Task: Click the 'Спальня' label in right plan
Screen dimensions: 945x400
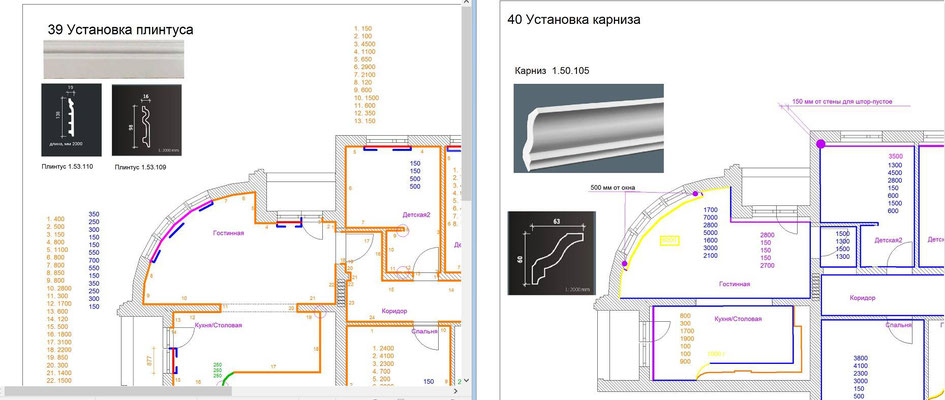Action: (898, 325)
